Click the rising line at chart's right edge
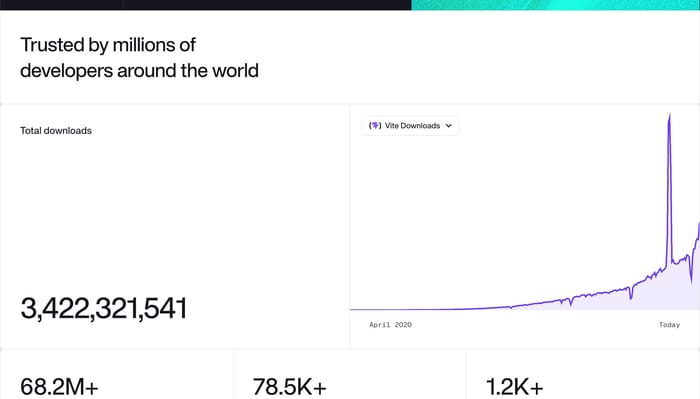The height and width of the screenshot is (399, 700). [697, 239]
